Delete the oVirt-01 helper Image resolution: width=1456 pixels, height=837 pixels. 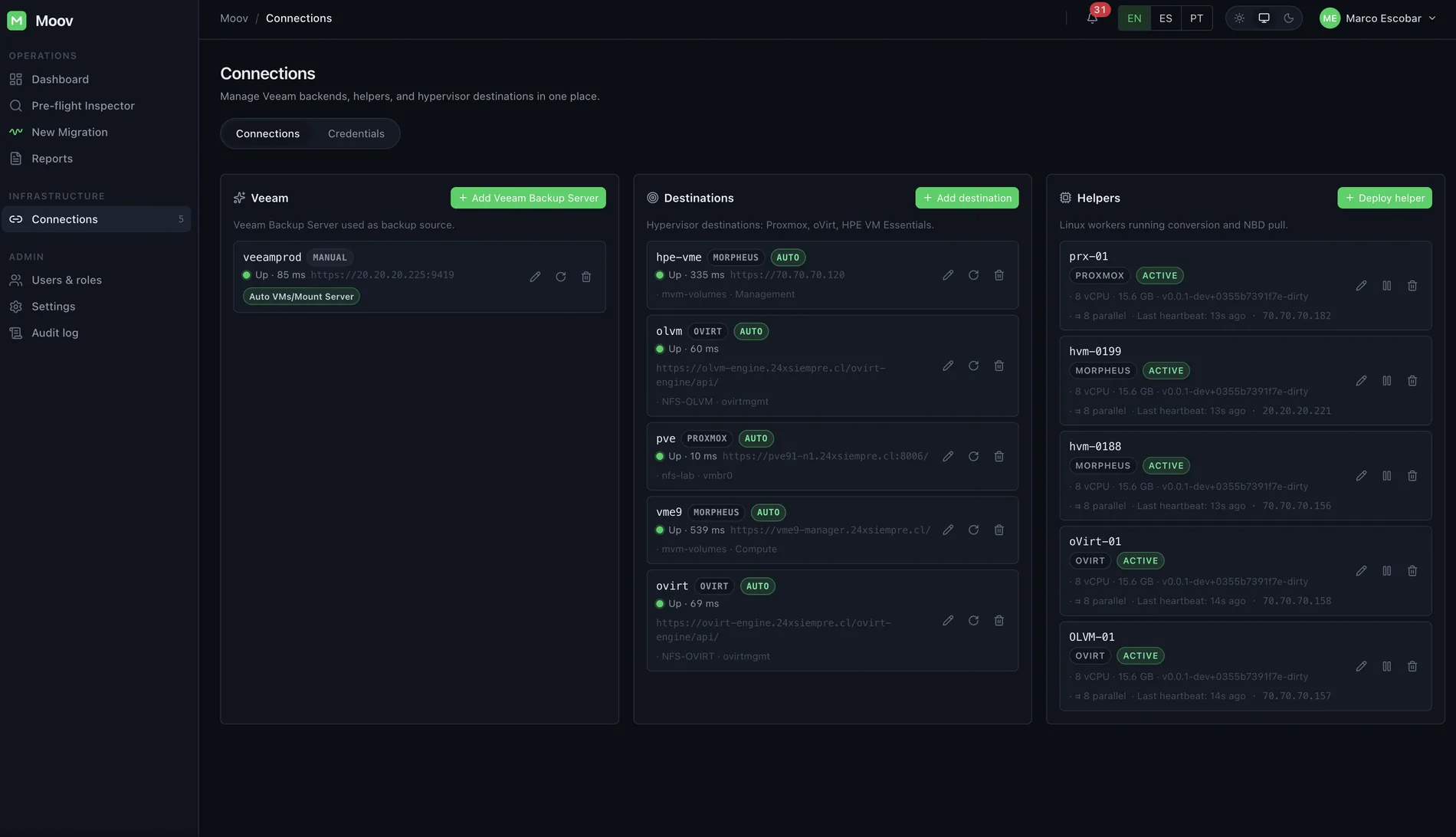pyautogui.click(x=1412, y=571)
